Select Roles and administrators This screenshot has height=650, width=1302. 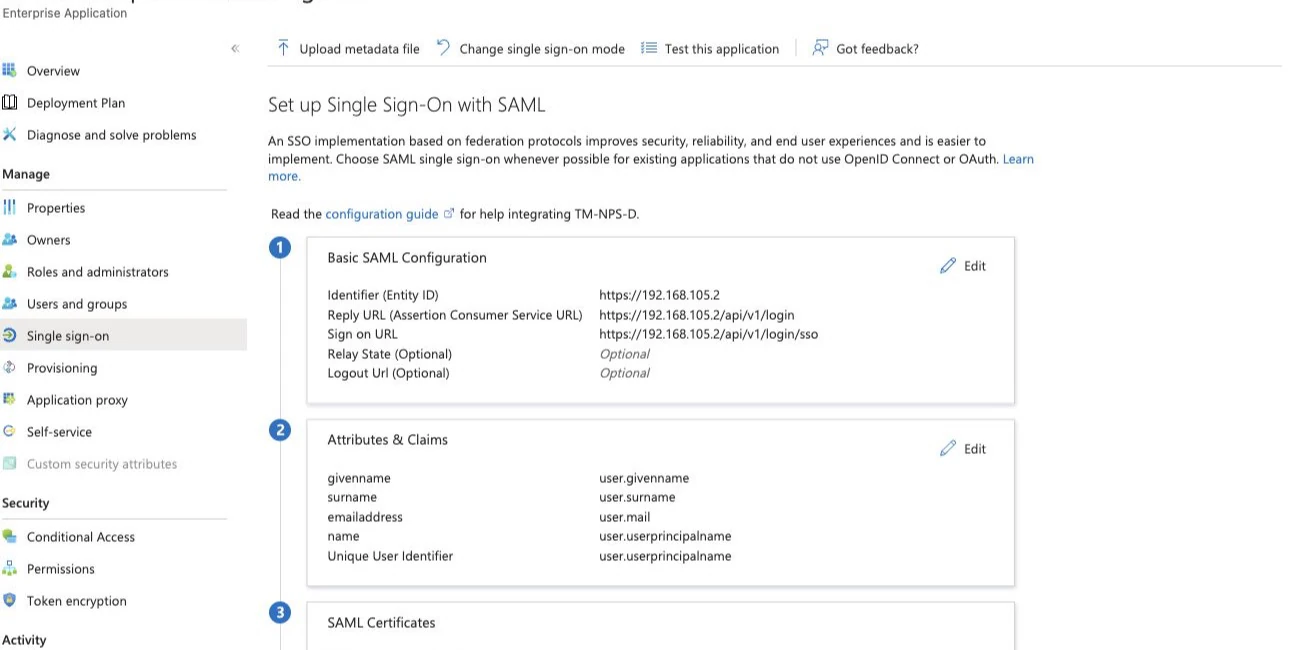pyautogui.click(x=98, y=272)
